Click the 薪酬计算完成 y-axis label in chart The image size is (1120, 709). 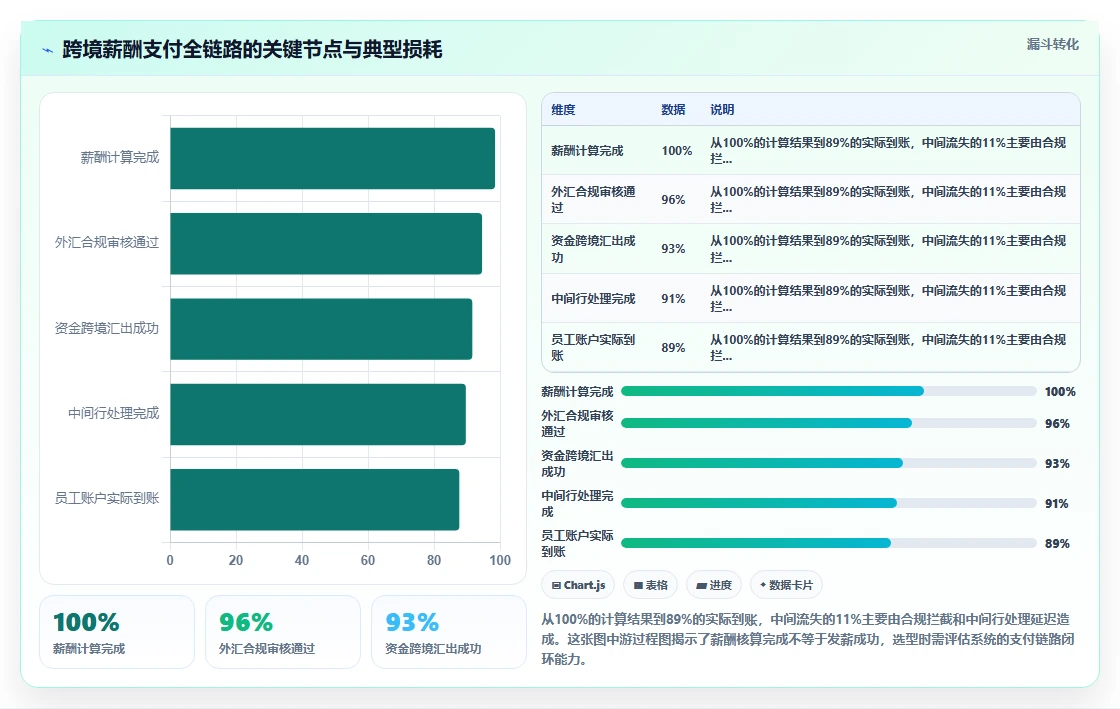119,158
